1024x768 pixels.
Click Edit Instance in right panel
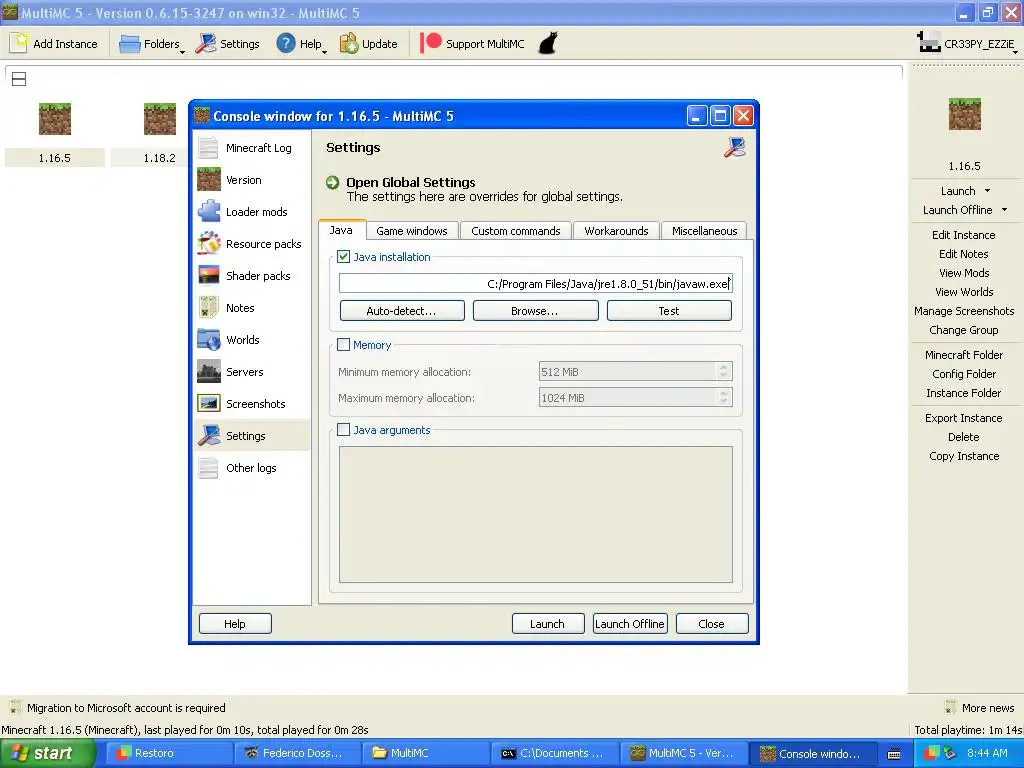coord(963,234)
